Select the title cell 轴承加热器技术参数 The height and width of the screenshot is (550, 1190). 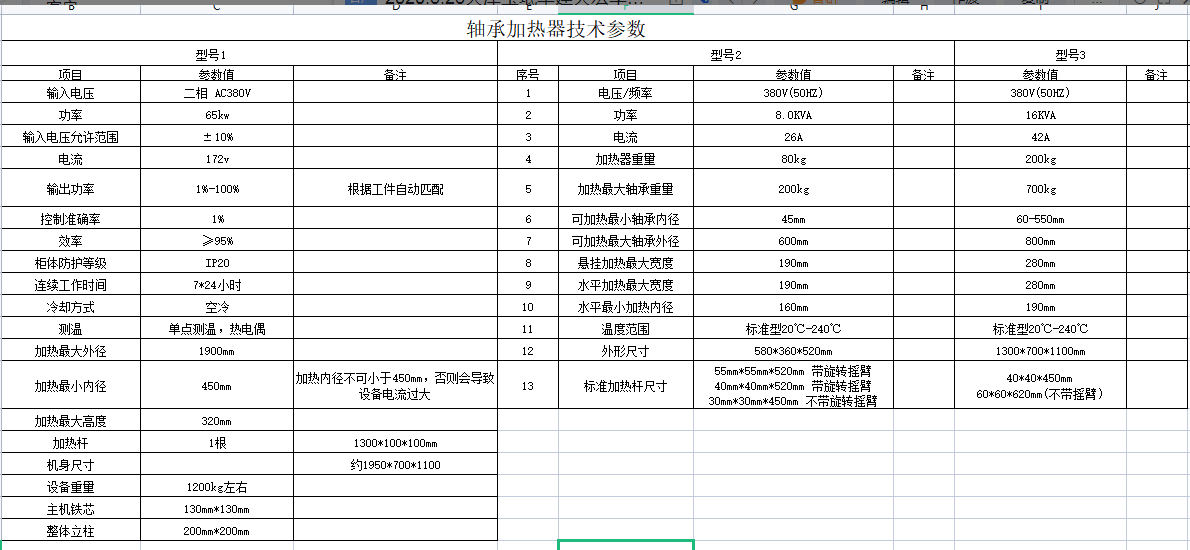556,29
